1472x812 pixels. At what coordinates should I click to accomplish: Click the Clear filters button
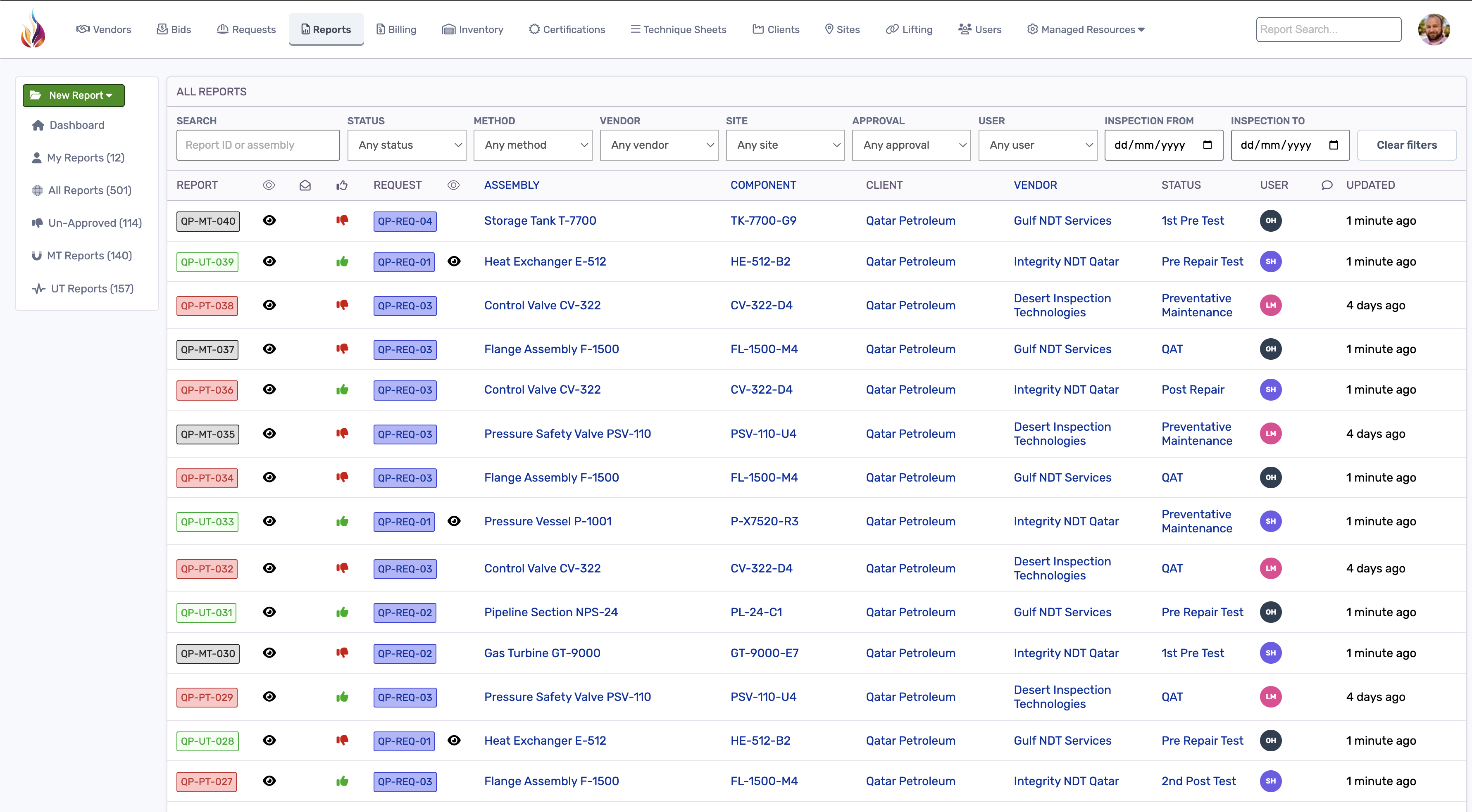pyautogui.click(x=1406, y=145)
